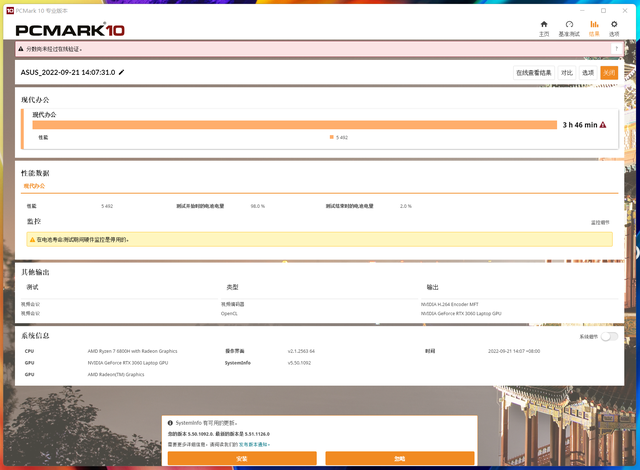Maximize the PCMark 10 window
The width and height of the screenshot is (640, 470).
tap(603, 11)
